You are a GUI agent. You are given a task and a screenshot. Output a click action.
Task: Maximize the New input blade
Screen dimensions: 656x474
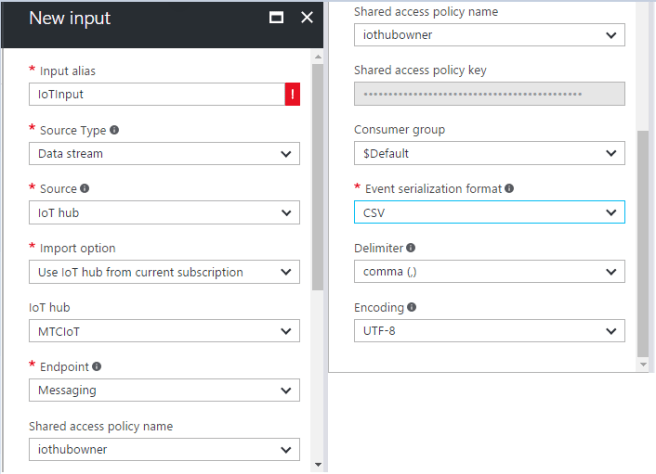(x=276, y=18)
